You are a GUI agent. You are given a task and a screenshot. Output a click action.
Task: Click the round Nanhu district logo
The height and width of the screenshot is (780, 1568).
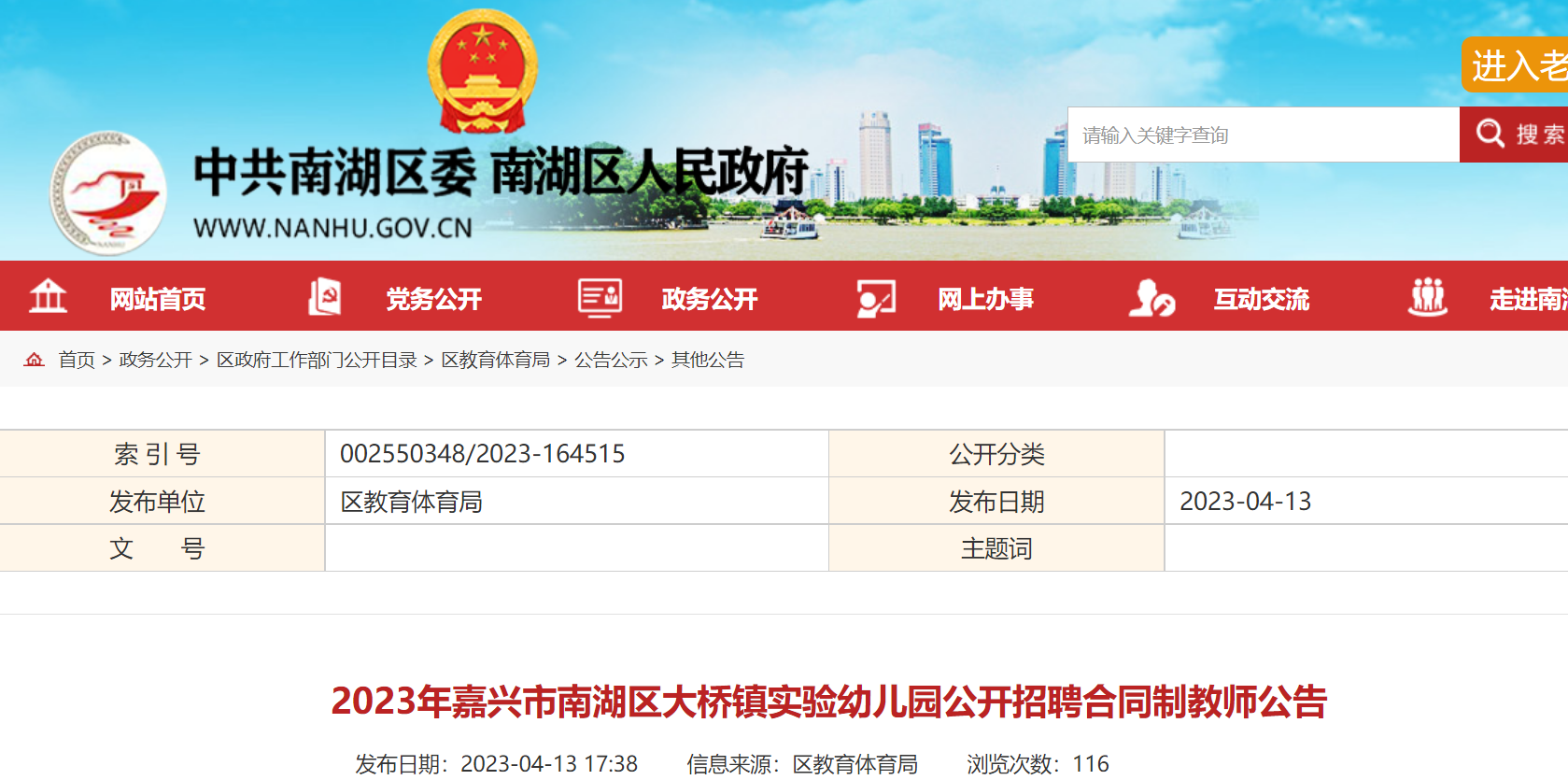pos(108,192)
